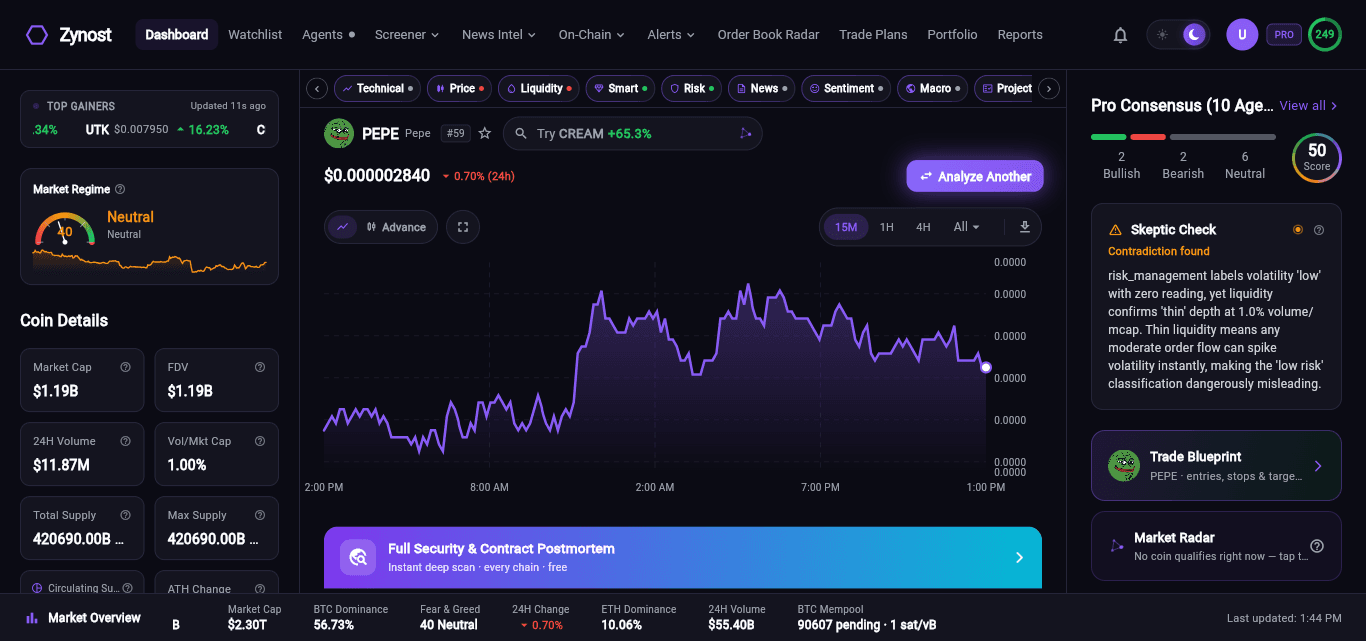Select the Smart agent chip
The height and width of the screenshot is (641, 1366).
620,89
